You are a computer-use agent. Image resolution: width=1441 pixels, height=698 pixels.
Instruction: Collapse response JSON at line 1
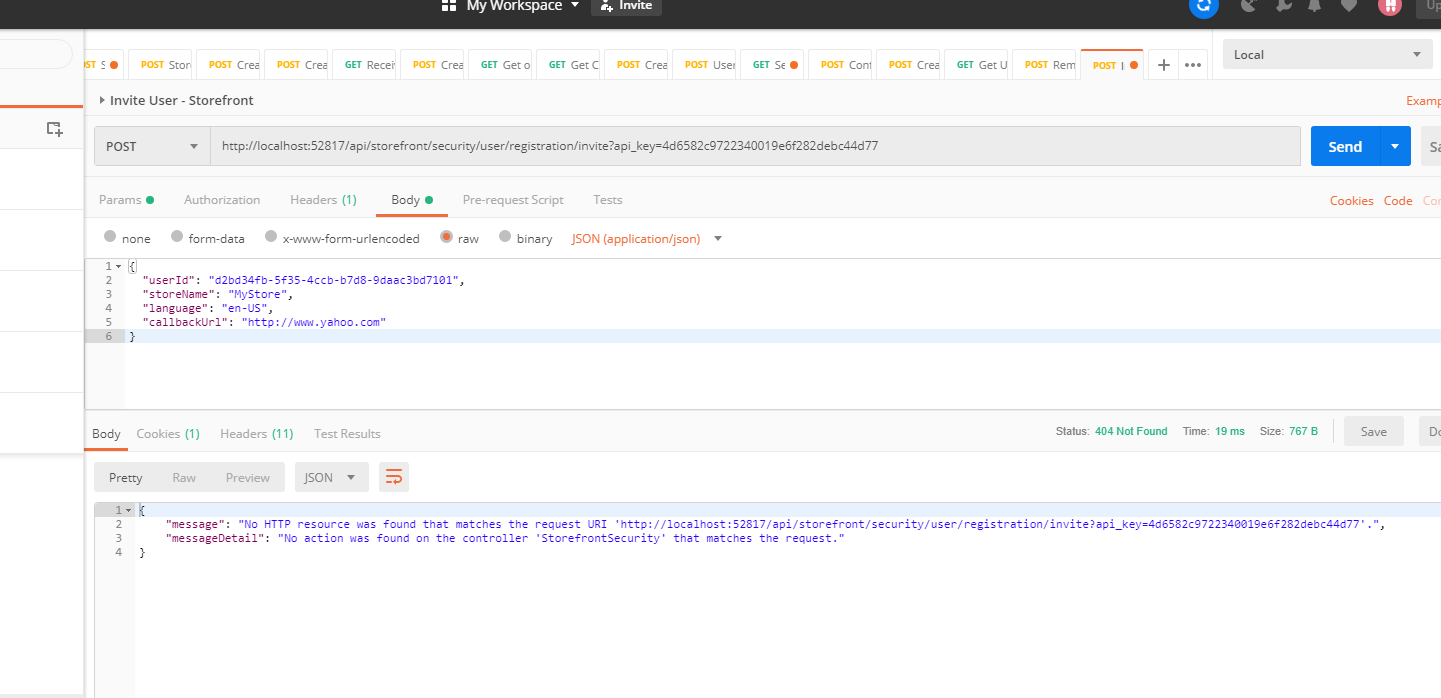point(128,511)
